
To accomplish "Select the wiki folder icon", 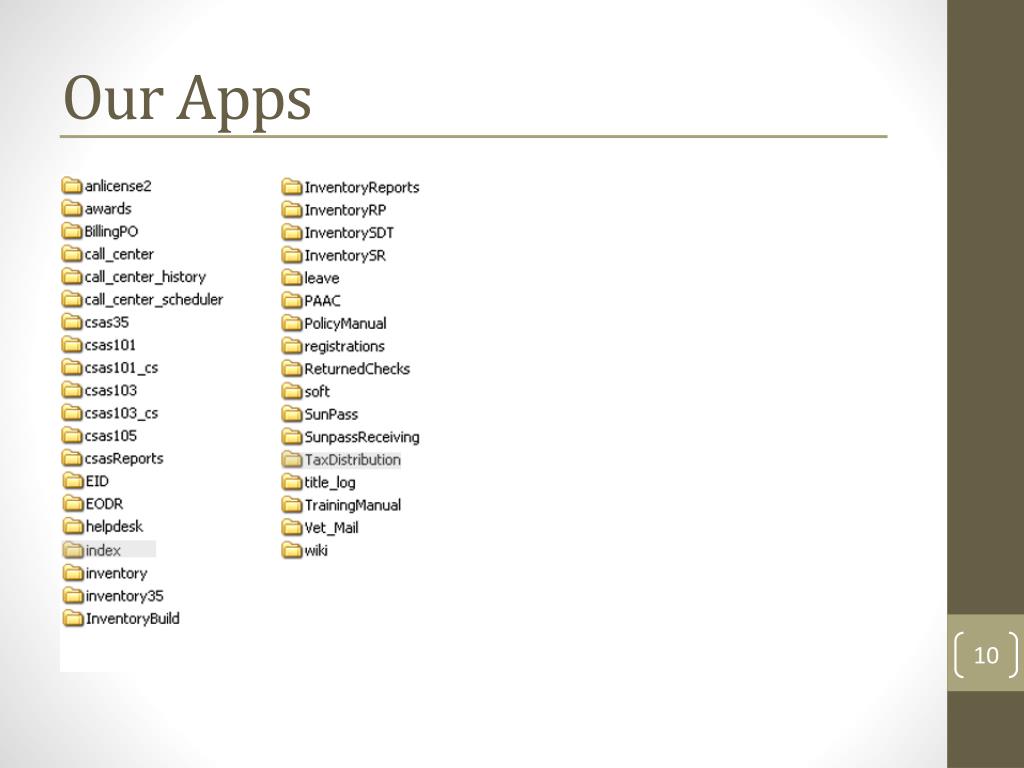I will click(292, 551).
